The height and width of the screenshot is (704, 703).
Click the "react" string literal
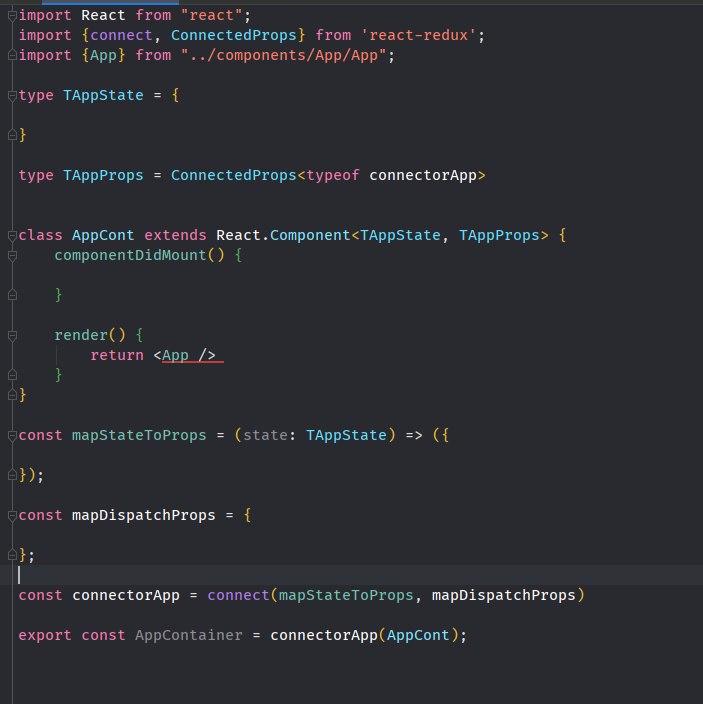[x=211, y=15]
